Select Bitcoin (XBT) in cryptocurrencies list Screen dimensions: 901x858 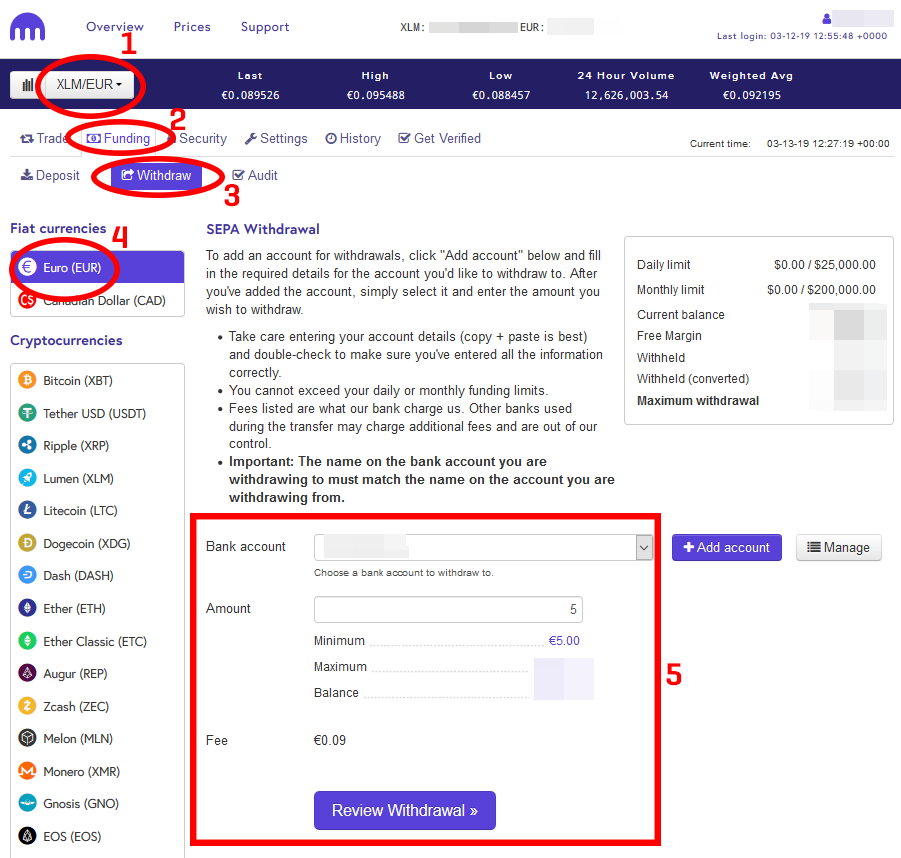[x=97, y=380]
